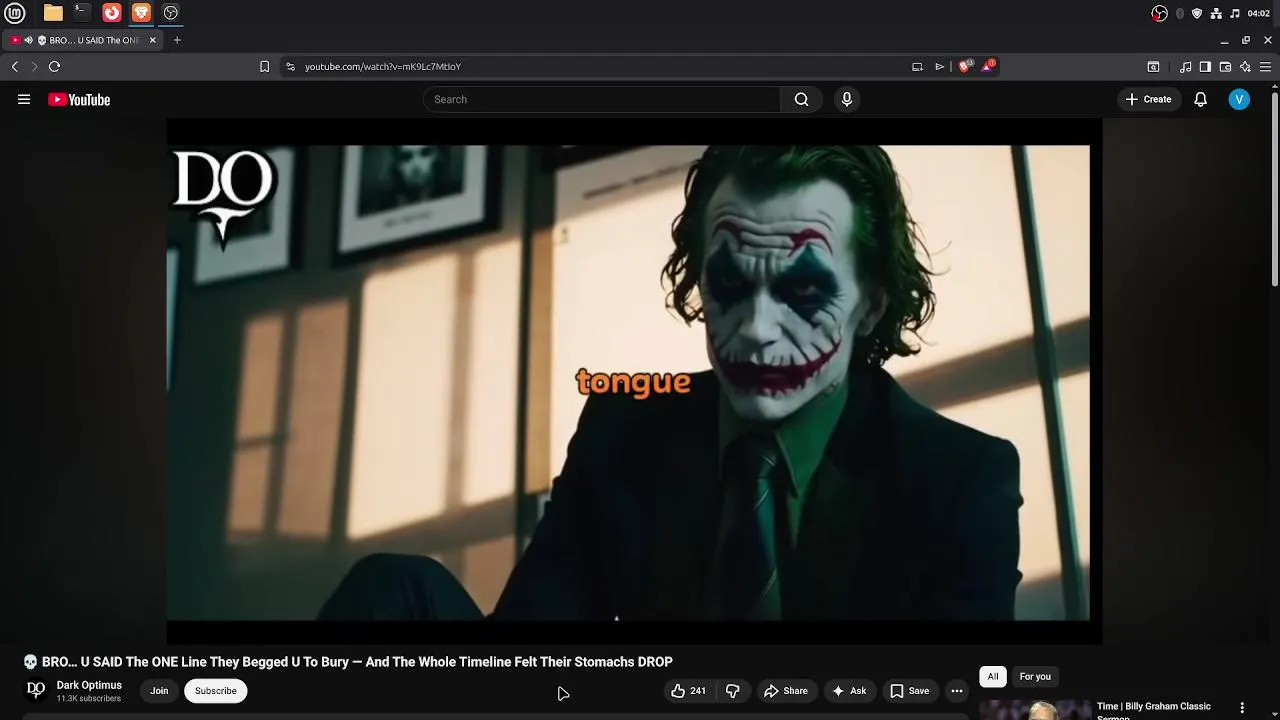Click the YouTube search input field
This screenshot has width=1280, height=720.
click(603, 99)
